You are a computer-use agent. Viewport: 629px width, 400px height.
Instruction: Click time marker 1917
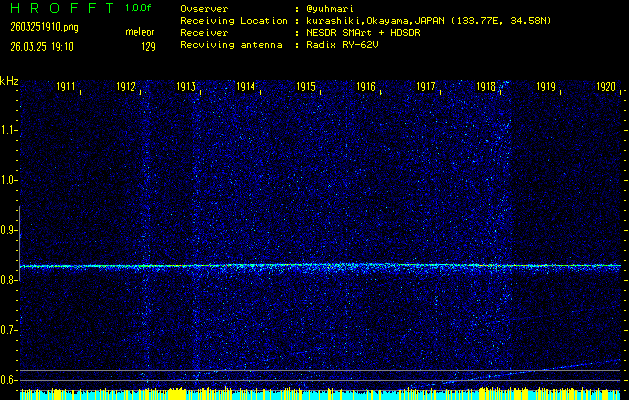[x=425, y=86]
